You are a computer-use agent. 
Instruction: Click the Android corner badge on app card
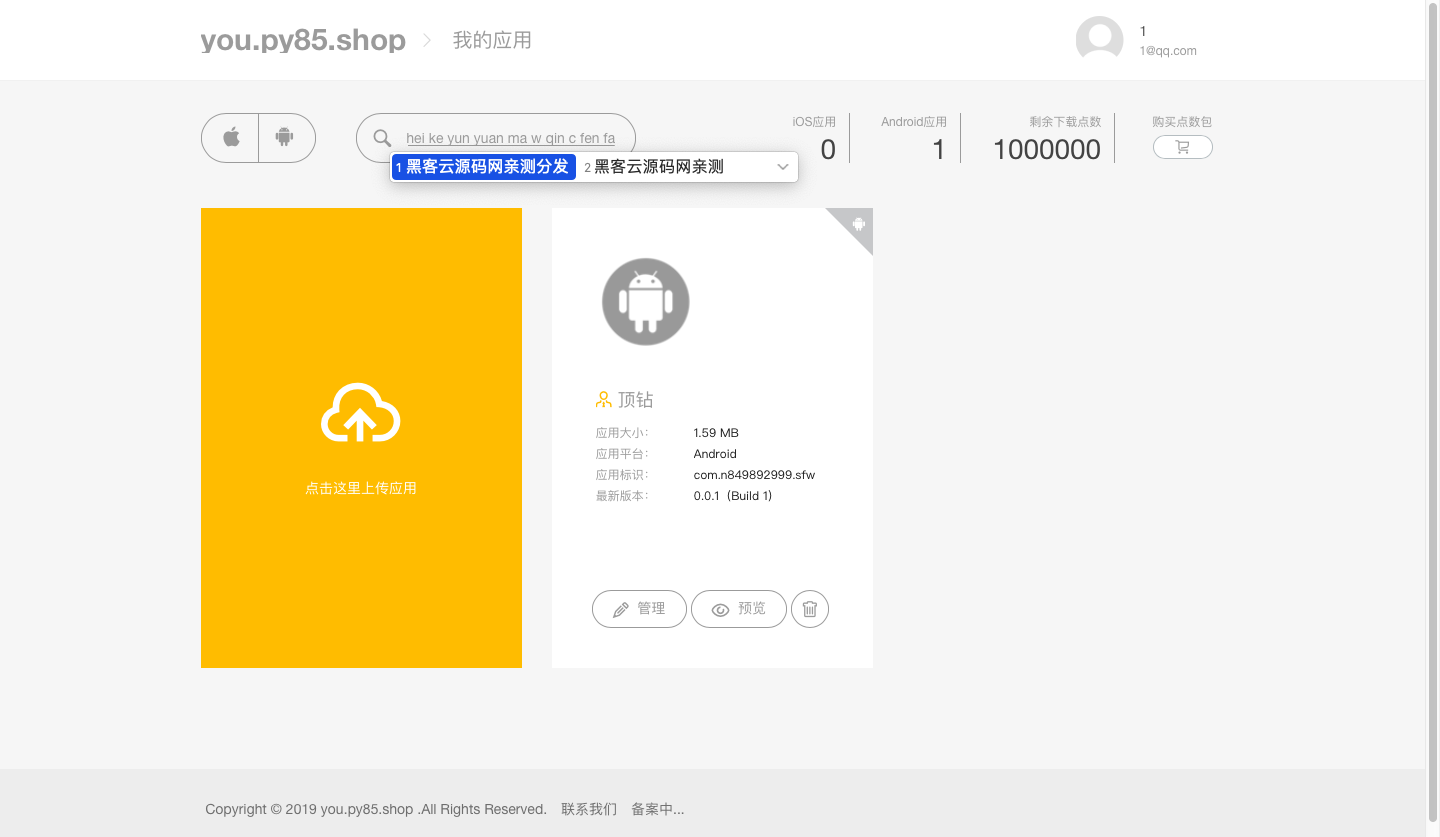(x=858, y=224)
